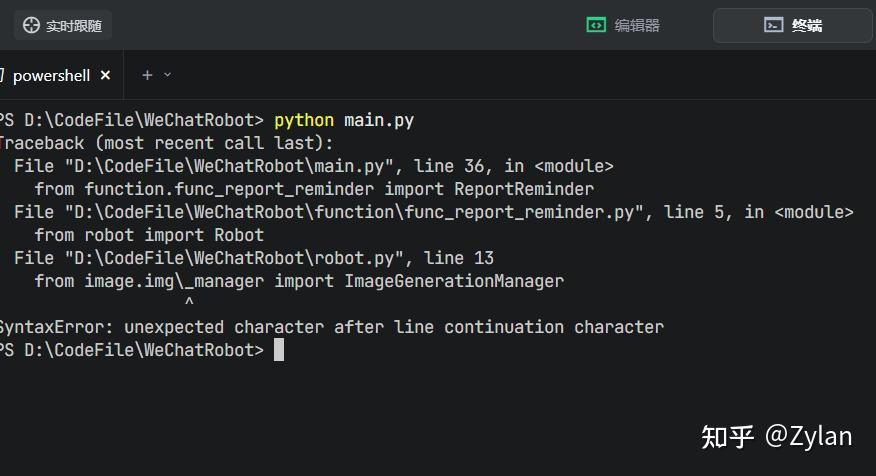876x476 pixels.
Task: Click the 终端 terminal prompt icon
Action: pyautogui.click(x=773, y=25)
